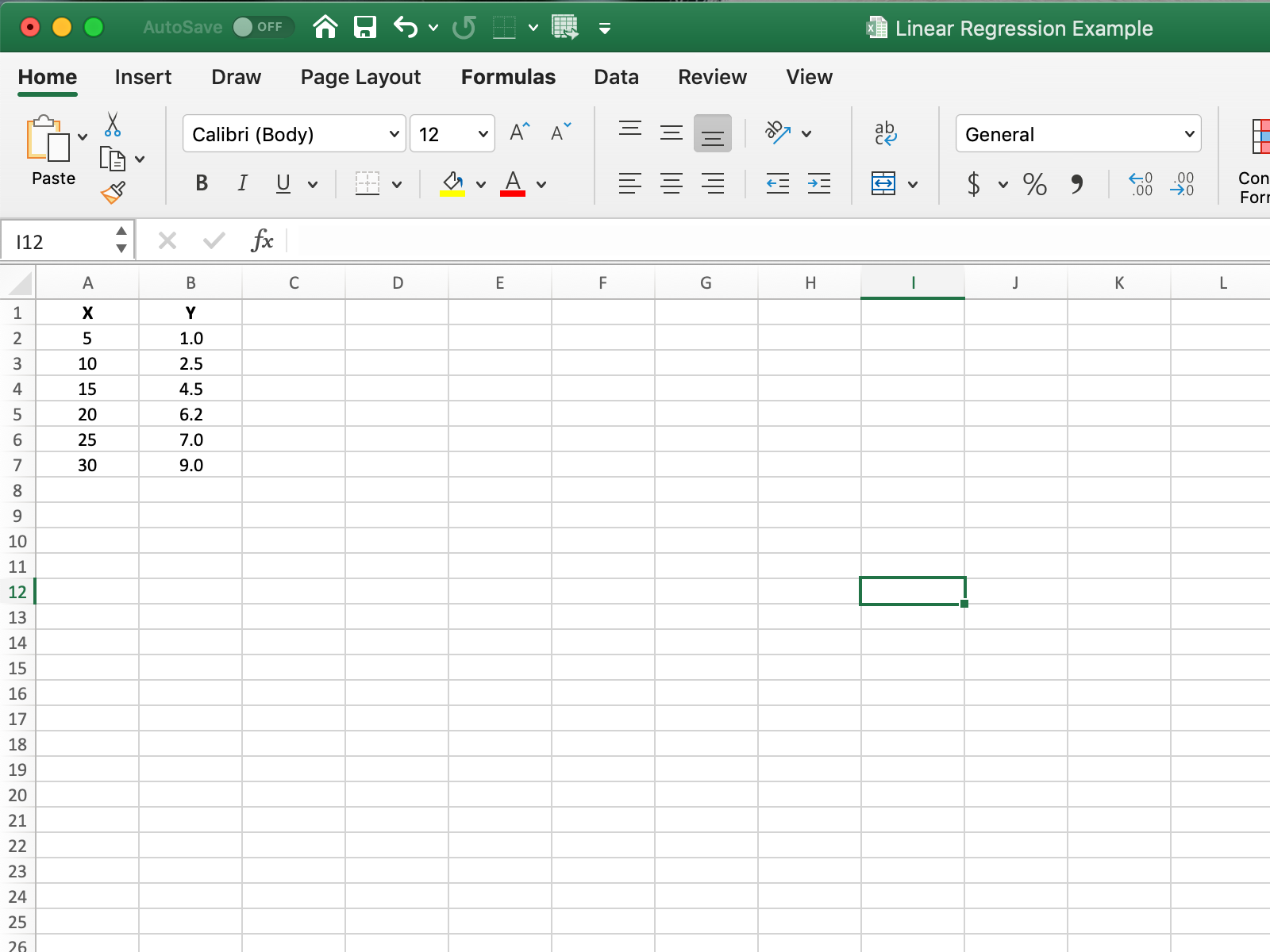Screen dimensions: 1270x952
Task: Click the Format Painter brush icon
Action: tap(114, 192)
